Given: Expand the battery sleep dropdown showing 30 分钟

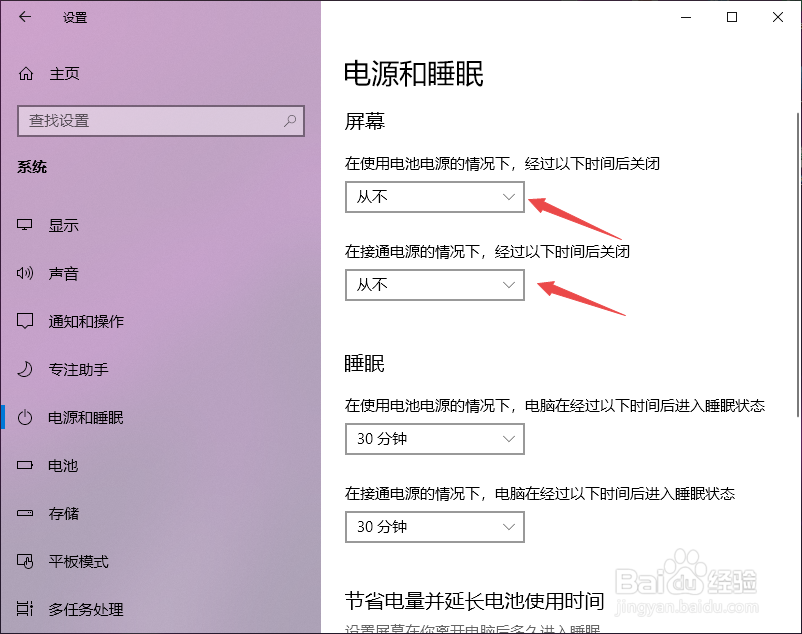Looking at the screenshot, I should [x=434, y=439].
